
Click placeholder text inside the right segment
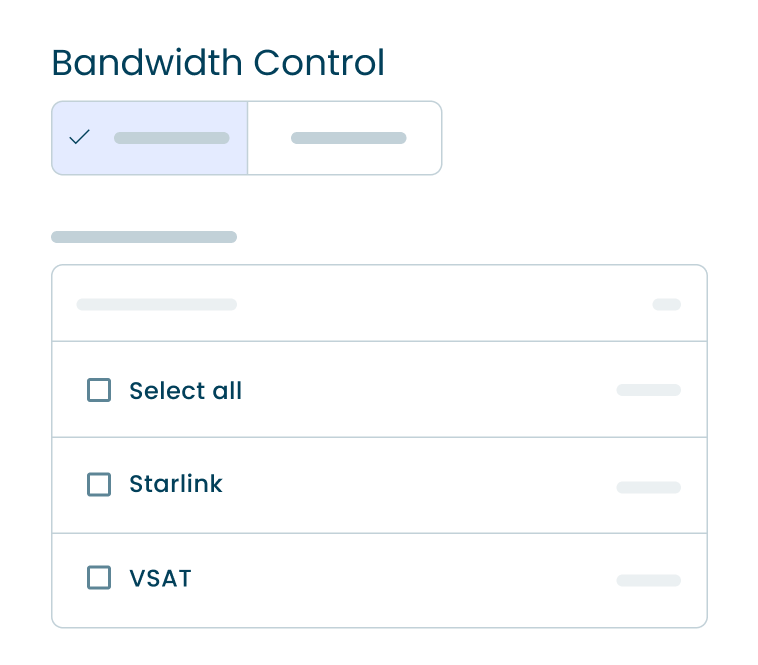tap(348, 138)
